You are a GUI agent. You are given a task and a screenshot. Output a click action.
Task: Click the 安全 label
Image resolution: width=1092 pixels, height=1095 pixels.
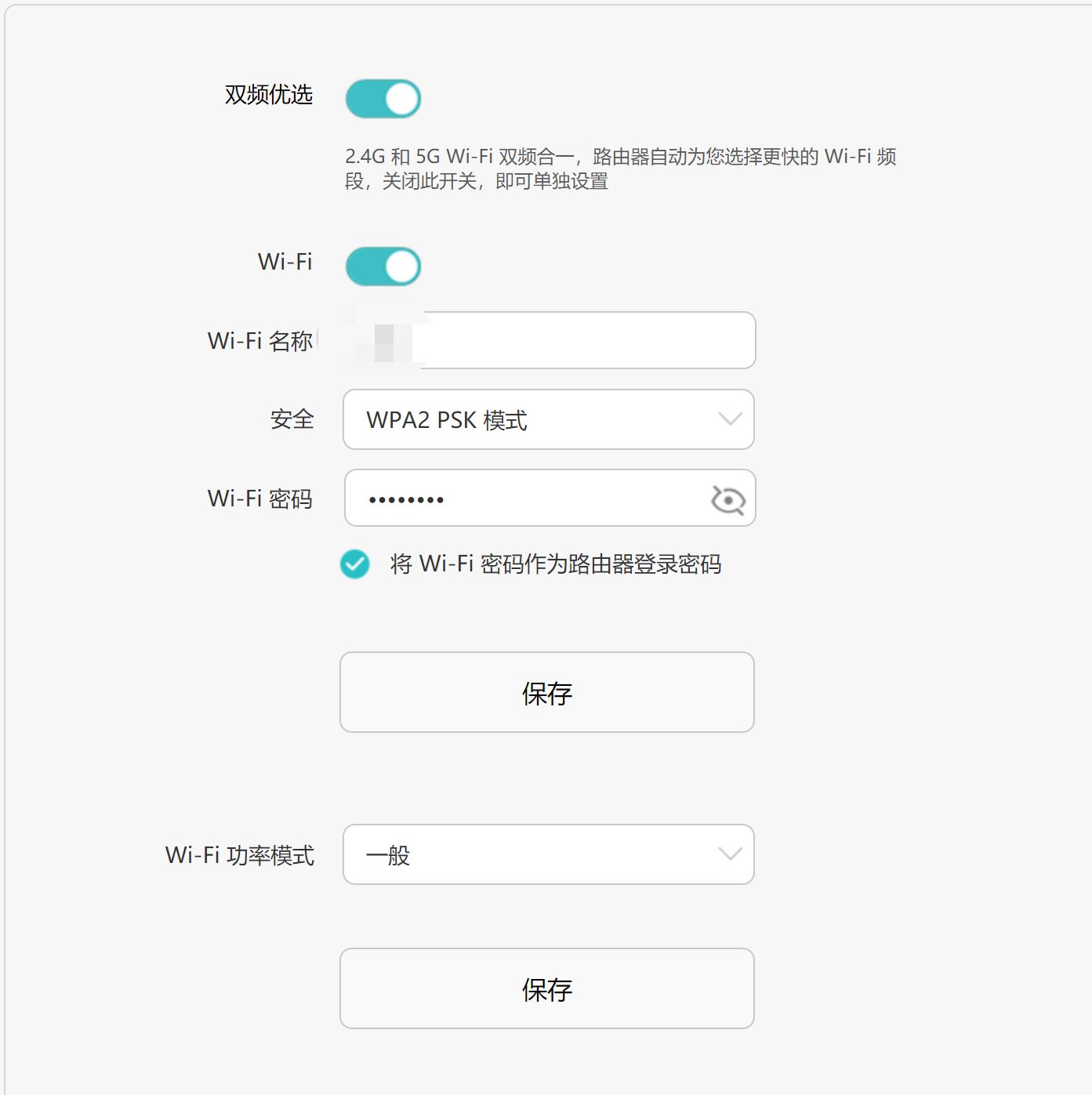292,419
